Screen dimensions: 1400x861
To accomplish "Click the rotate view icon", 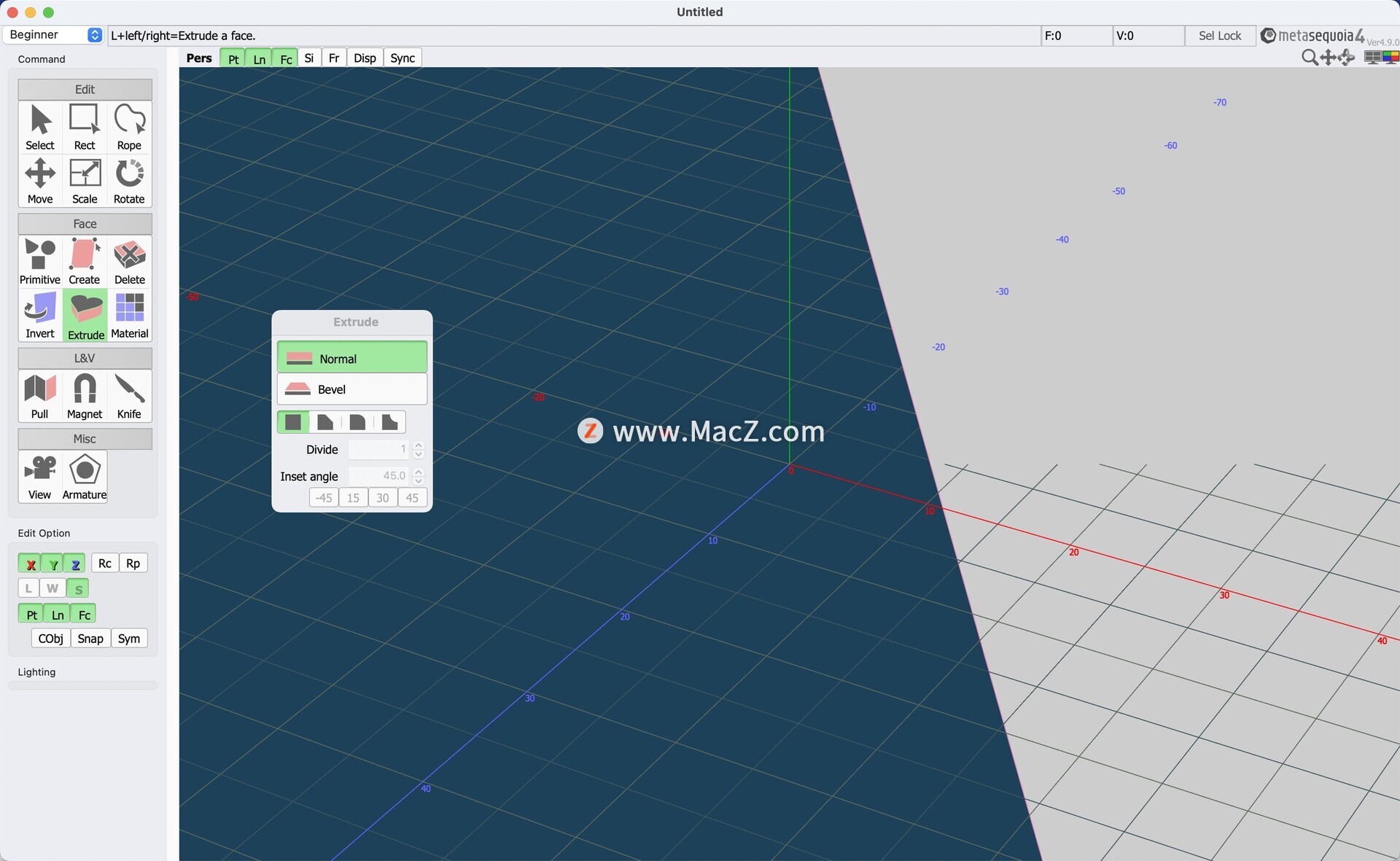I will [x=1346, y=58].
